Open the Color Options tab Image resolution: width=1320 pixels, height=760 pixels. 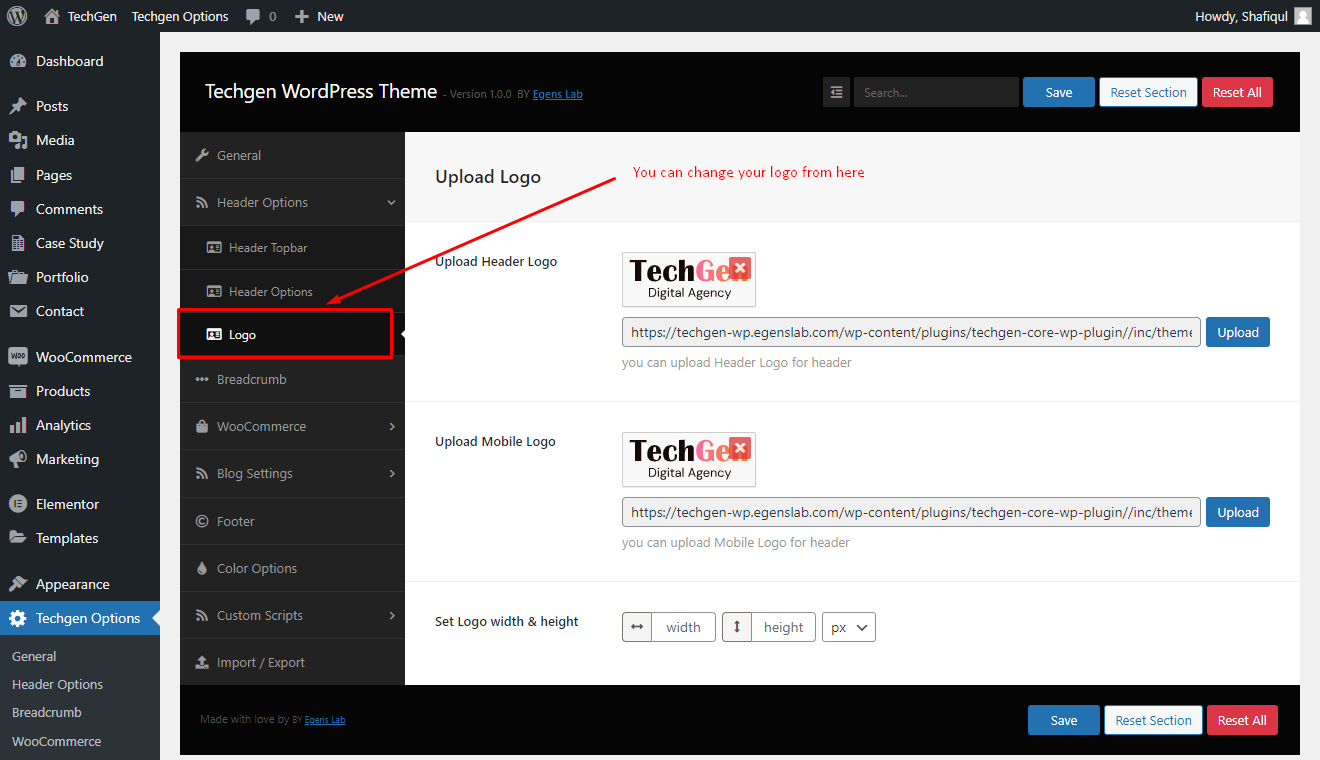292,568
